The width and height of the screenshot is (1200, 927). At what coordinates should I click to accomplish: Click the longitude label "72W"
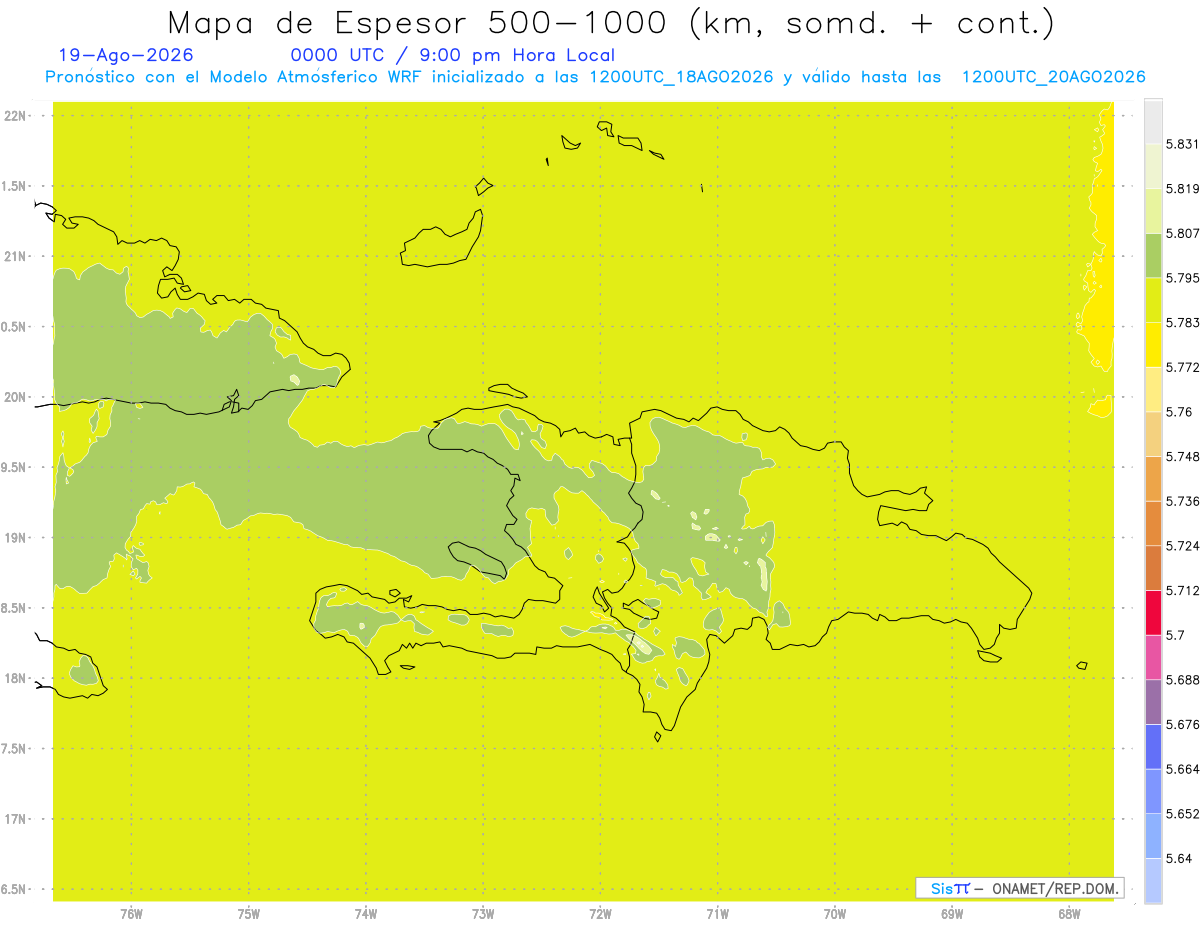600,913
